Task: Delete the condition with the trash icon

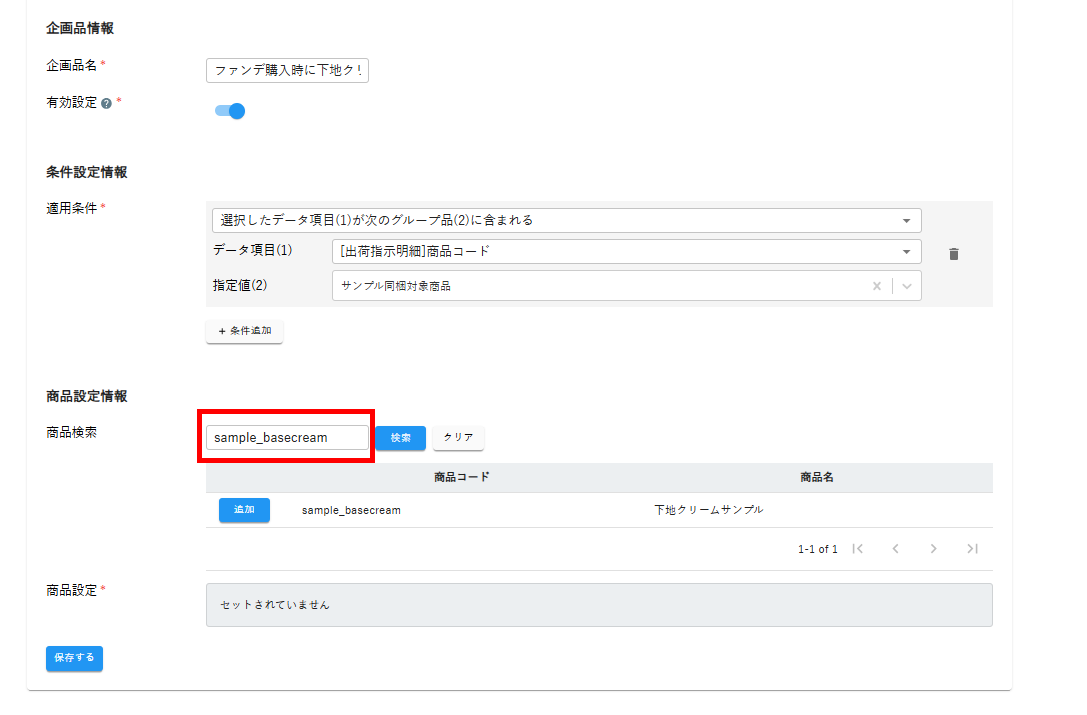Action: (x=953, y=254)
